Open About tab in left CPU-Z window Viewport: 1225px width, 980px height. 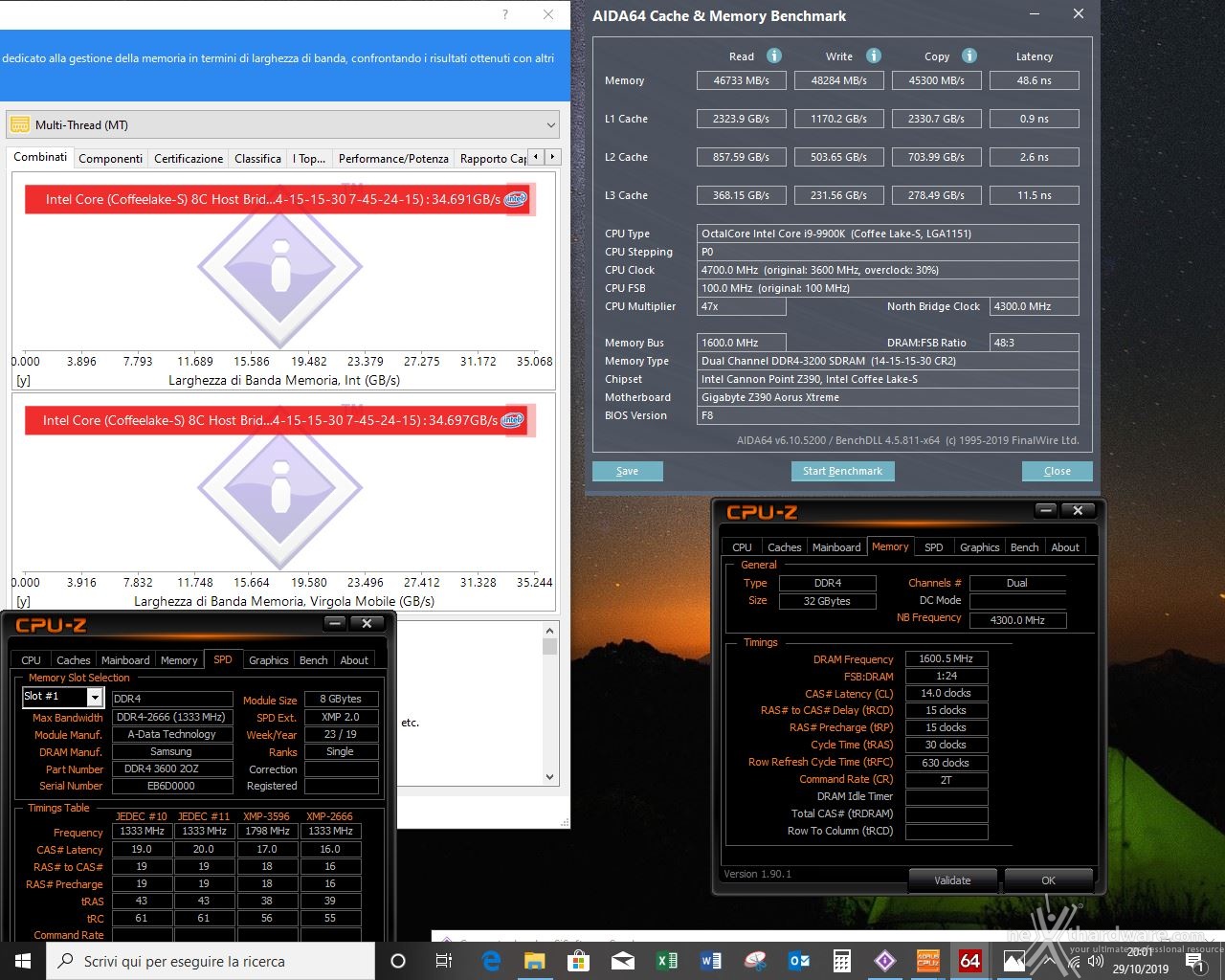[354, 660]
